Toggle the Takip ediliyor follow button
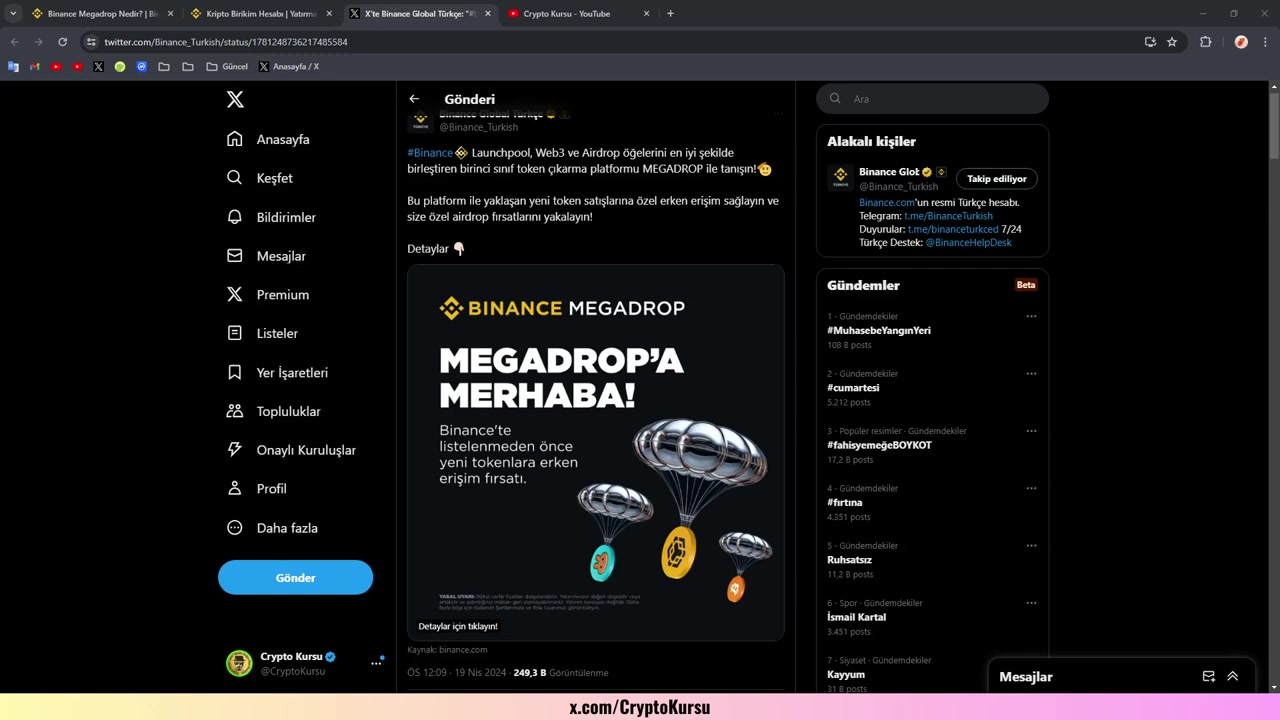1280x720 pixels. (997, 179)
